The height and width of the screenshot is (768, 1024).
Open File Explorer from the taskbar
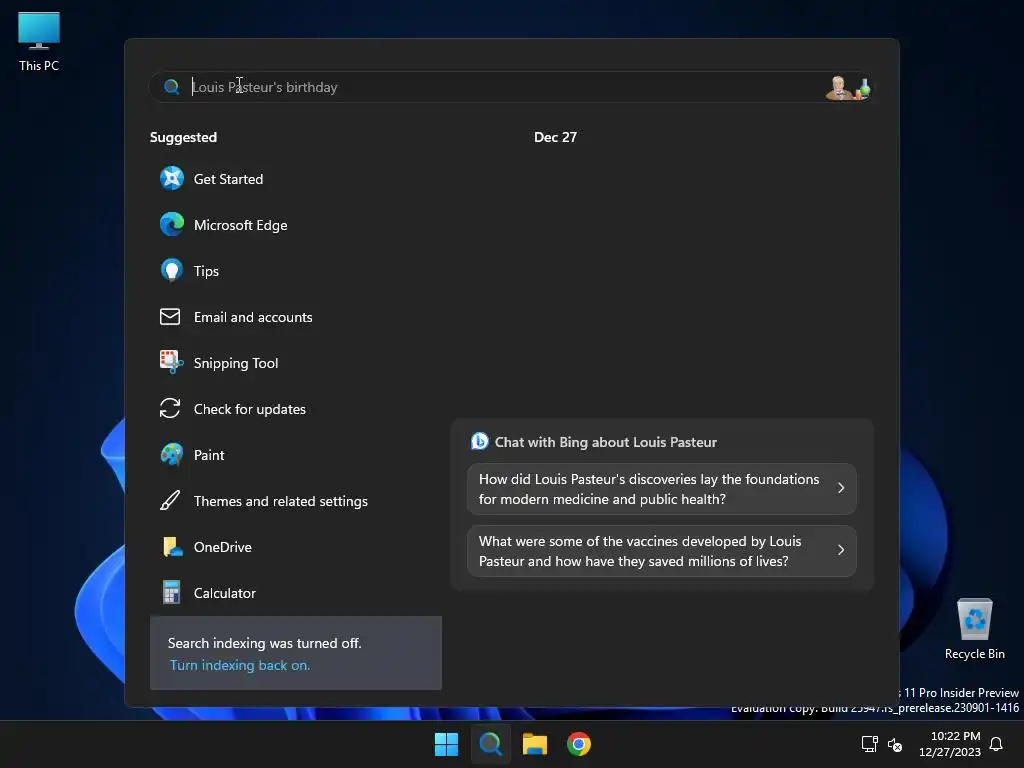pyautogui.click(x=534, y=744)
